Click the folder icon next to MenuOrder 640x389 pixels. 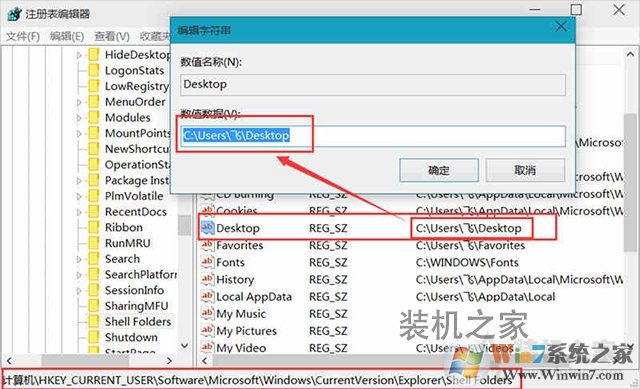point(94,102)
